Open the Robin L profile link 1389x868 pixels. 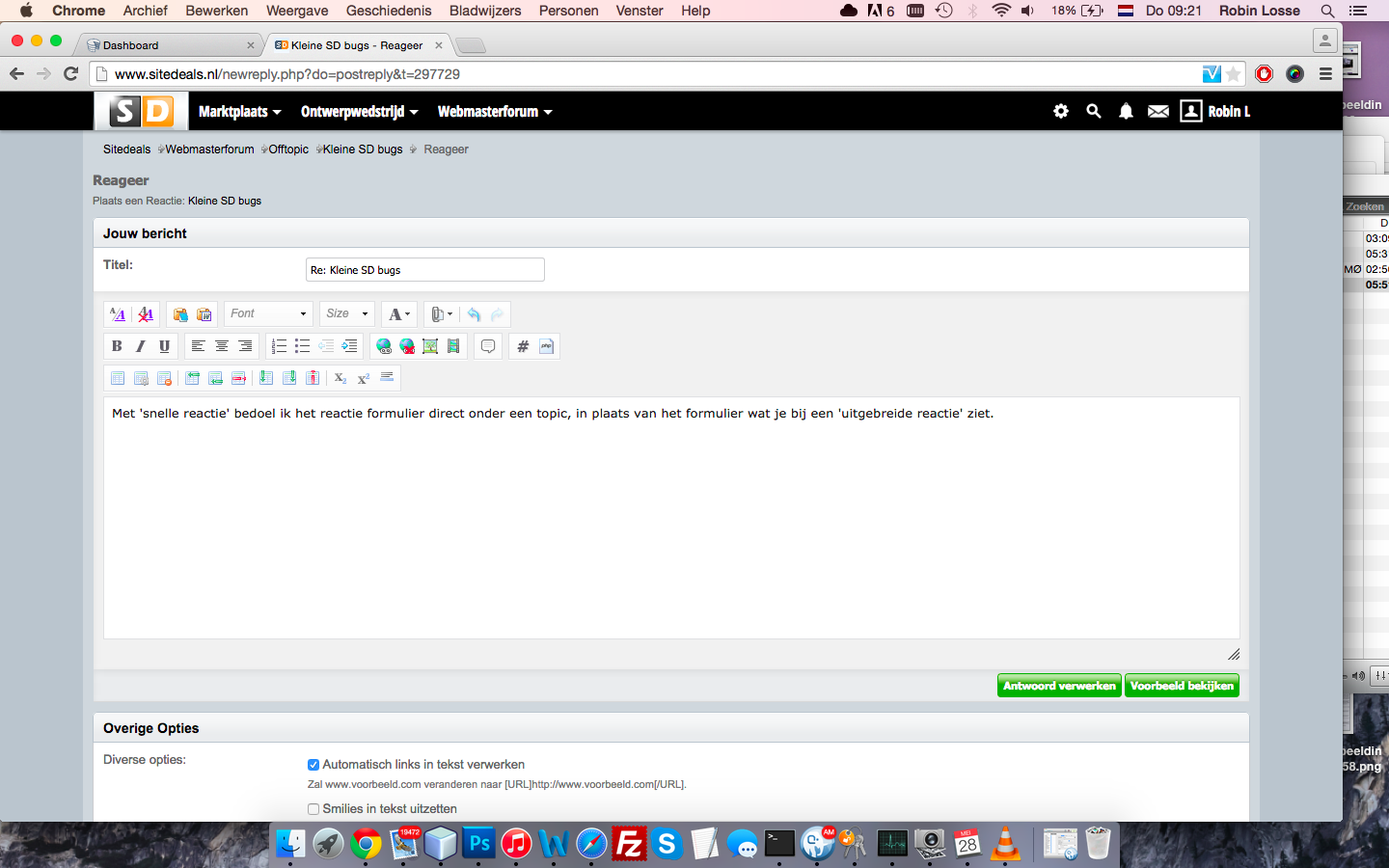tap(1215, 111)
